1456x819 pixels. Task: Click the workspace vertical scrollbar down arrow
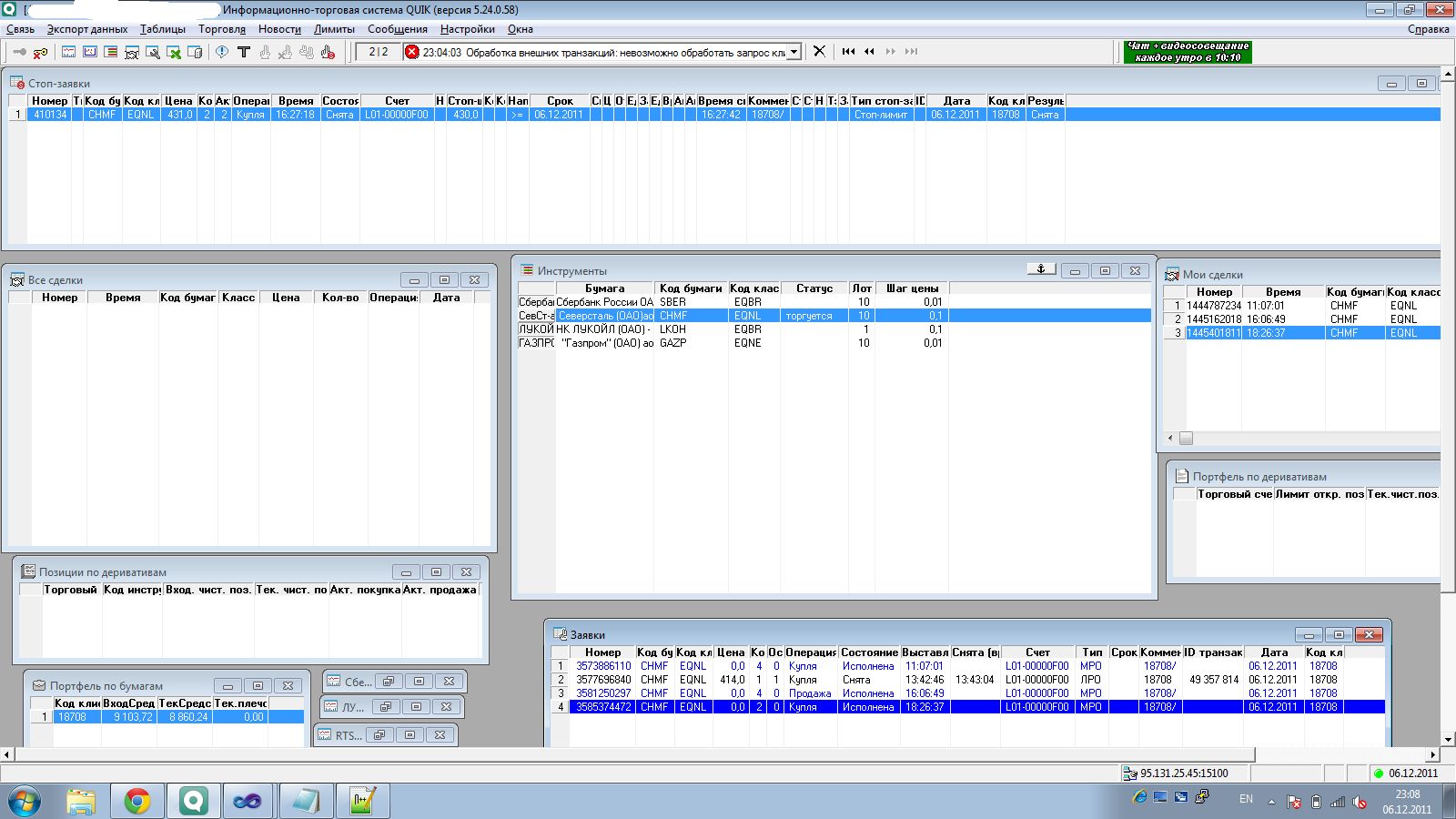[x=1448, y=739]
